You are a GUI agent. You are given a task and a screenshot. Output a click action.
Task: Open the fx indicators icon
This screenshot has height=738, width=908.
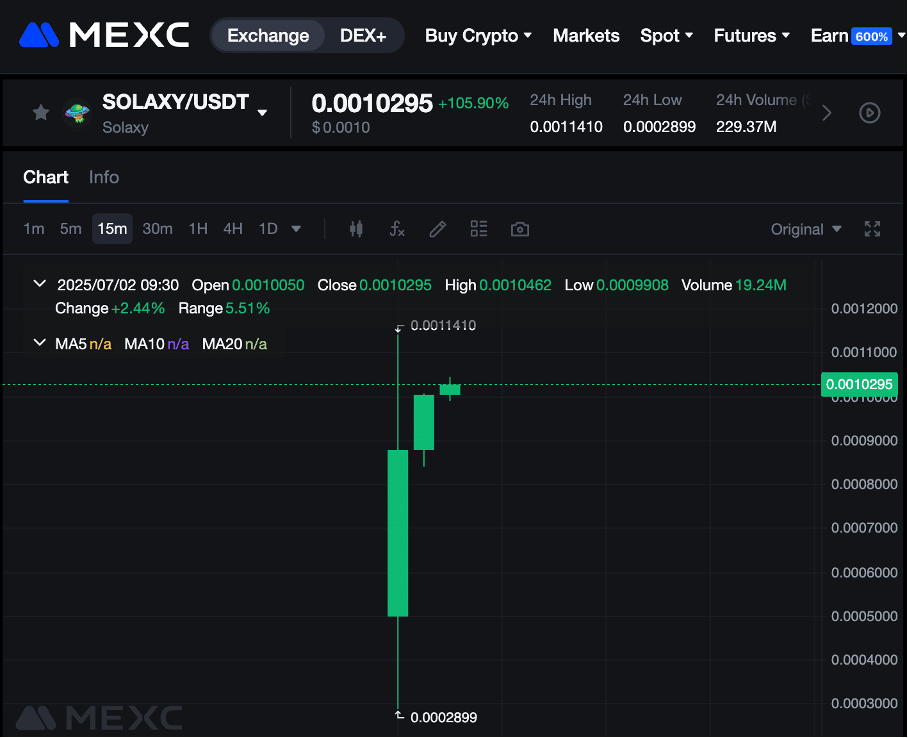397,229
